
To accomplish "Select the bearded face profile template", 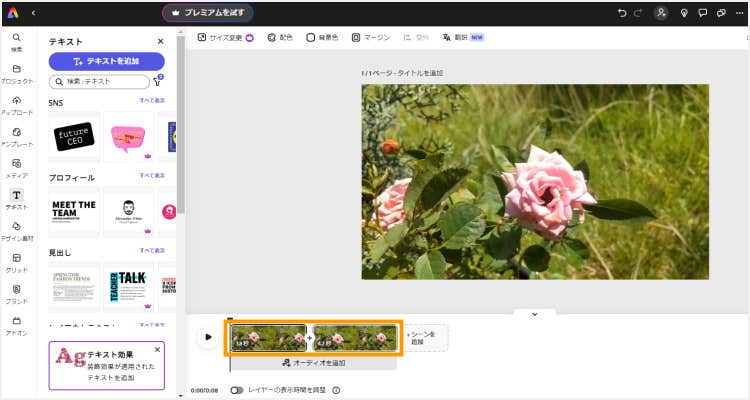I will 128,212.
